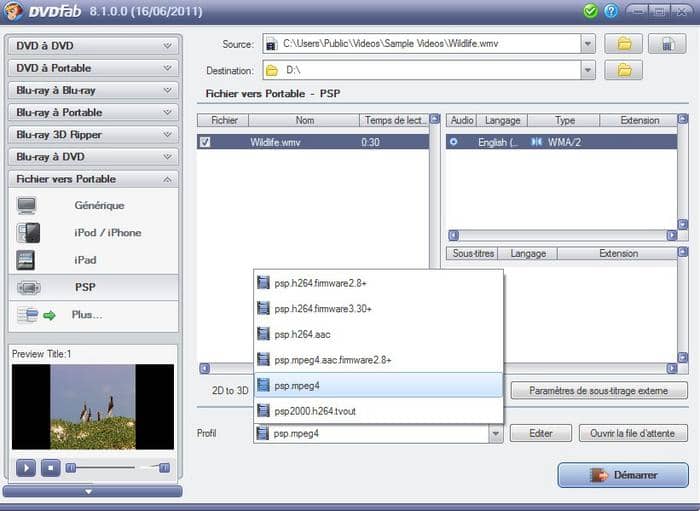The image size is (700, 511).
Task: Collapse the Fichier vers Portable section
Action: tap(93, 179)
